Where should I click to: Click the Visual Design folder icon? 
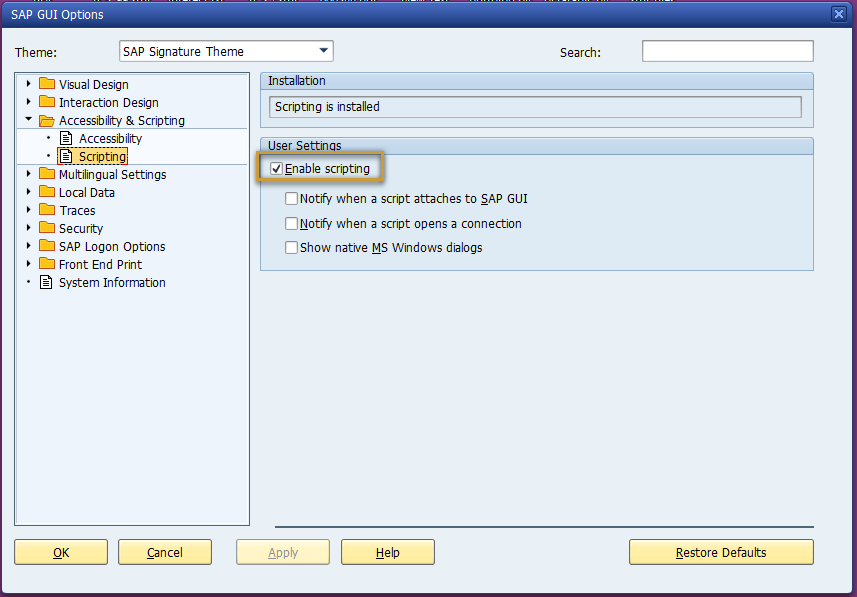47,84
